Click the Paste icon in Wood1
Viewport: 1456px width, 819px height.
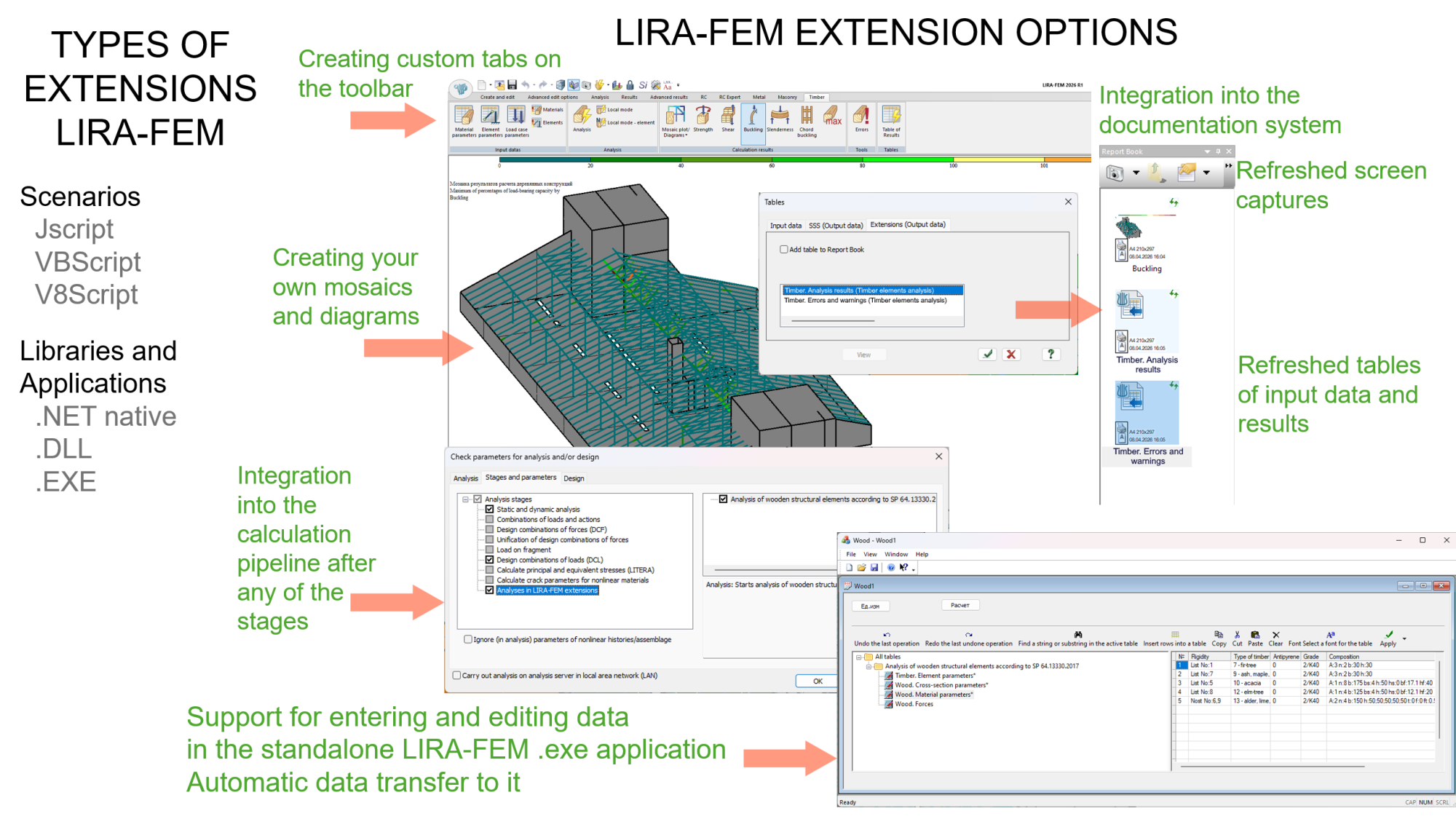click(x=1255, y=635)
